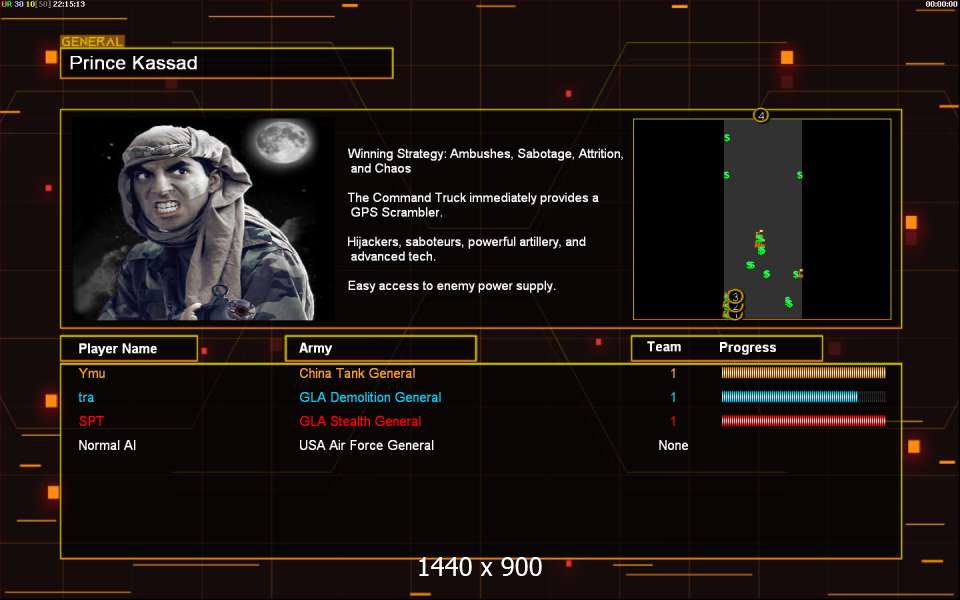Click player name SPT
960x600 pixels.
click(x=91, y=421)
